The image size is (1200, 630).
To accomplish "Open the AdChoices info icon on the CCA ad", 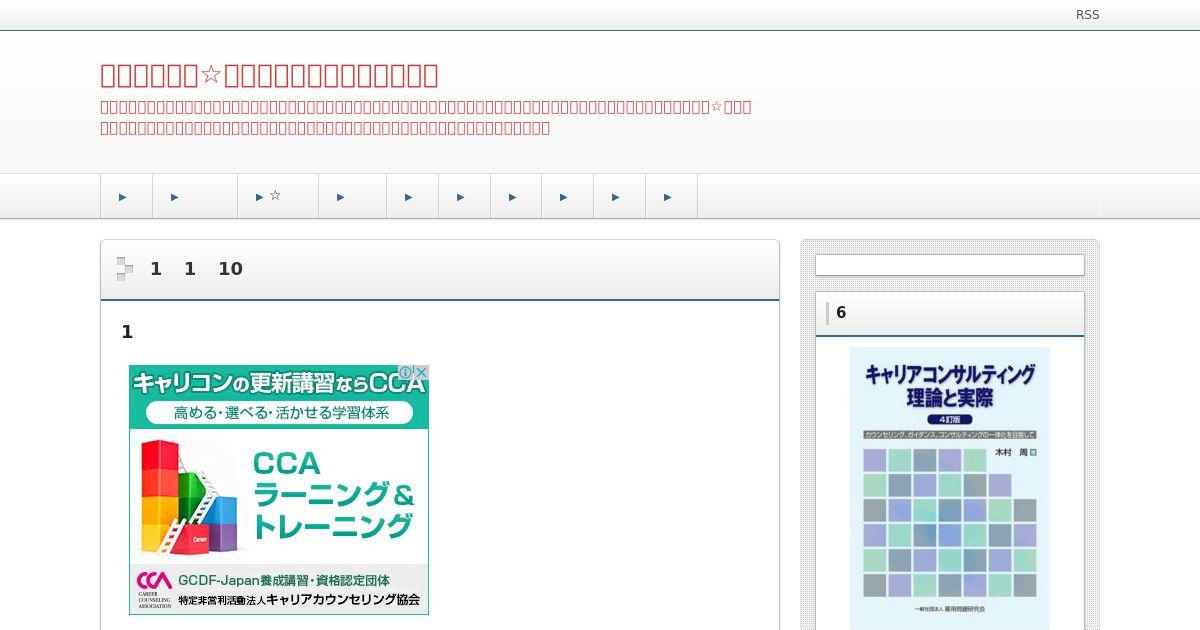I will pyautogui.click(x=406, y=372).
